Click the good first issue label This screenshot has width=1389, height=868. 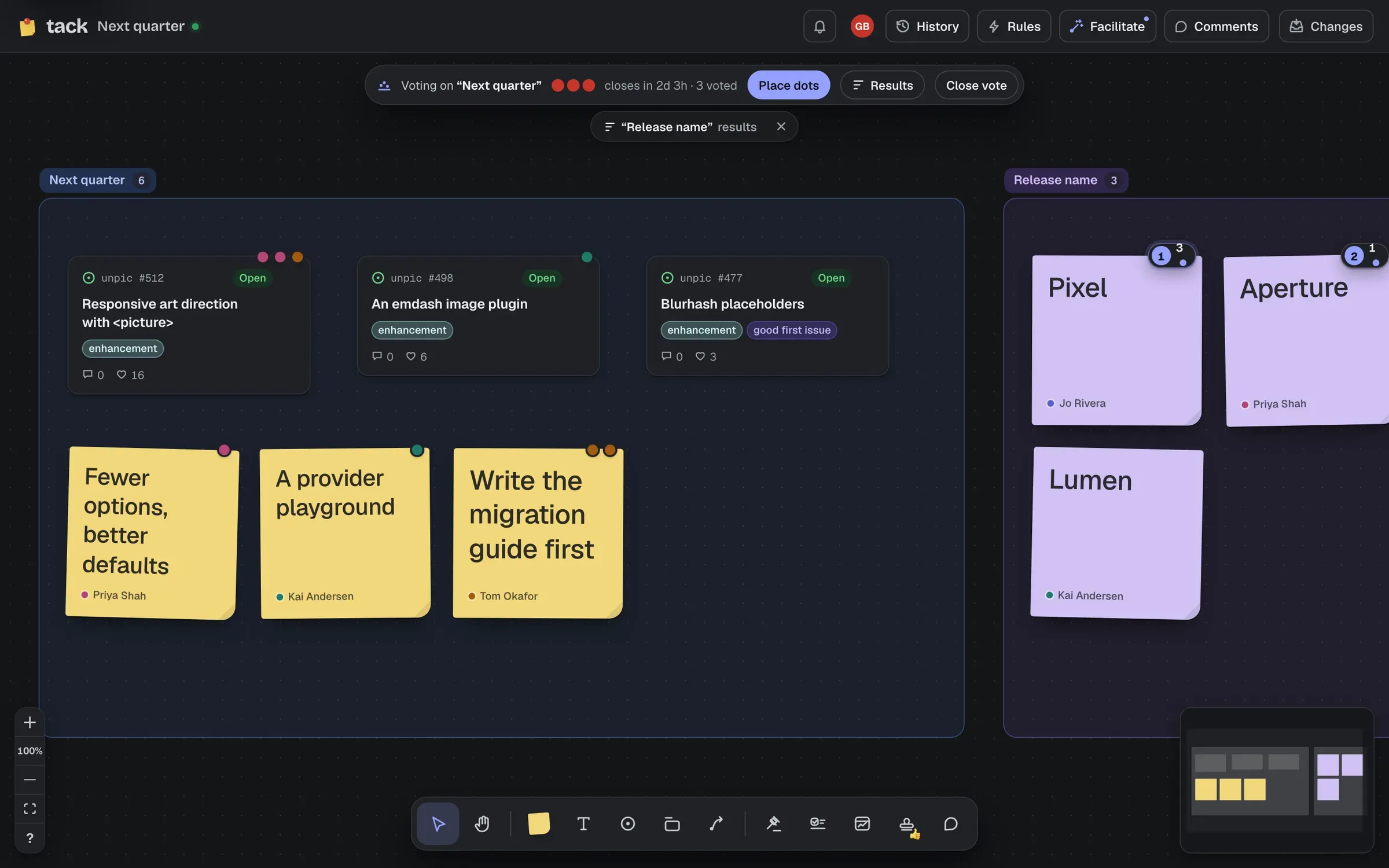(x=792, y=330)
